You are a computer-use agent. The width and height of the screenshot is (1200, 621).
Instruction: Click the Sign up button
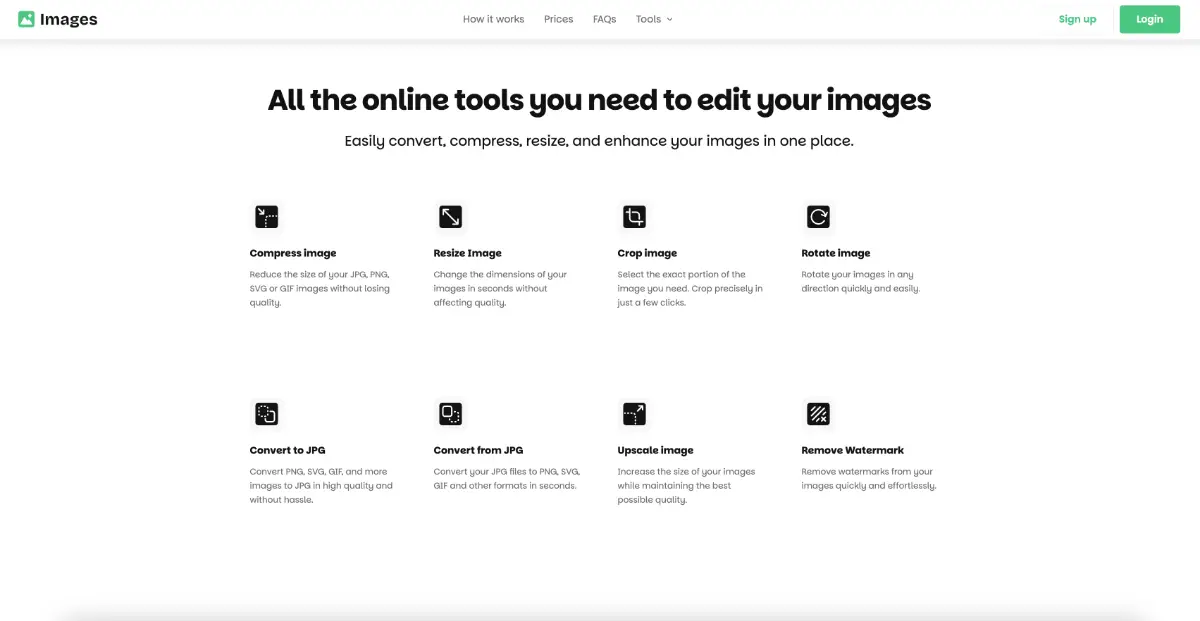point(1077,19)
